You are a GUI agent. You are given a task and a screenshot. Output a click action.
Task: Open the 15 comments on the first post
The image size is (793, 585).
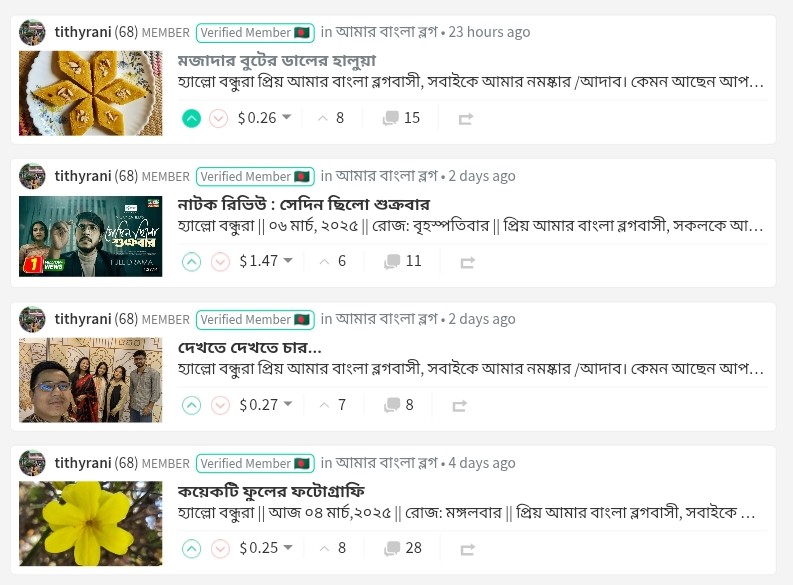coord(402,118)
